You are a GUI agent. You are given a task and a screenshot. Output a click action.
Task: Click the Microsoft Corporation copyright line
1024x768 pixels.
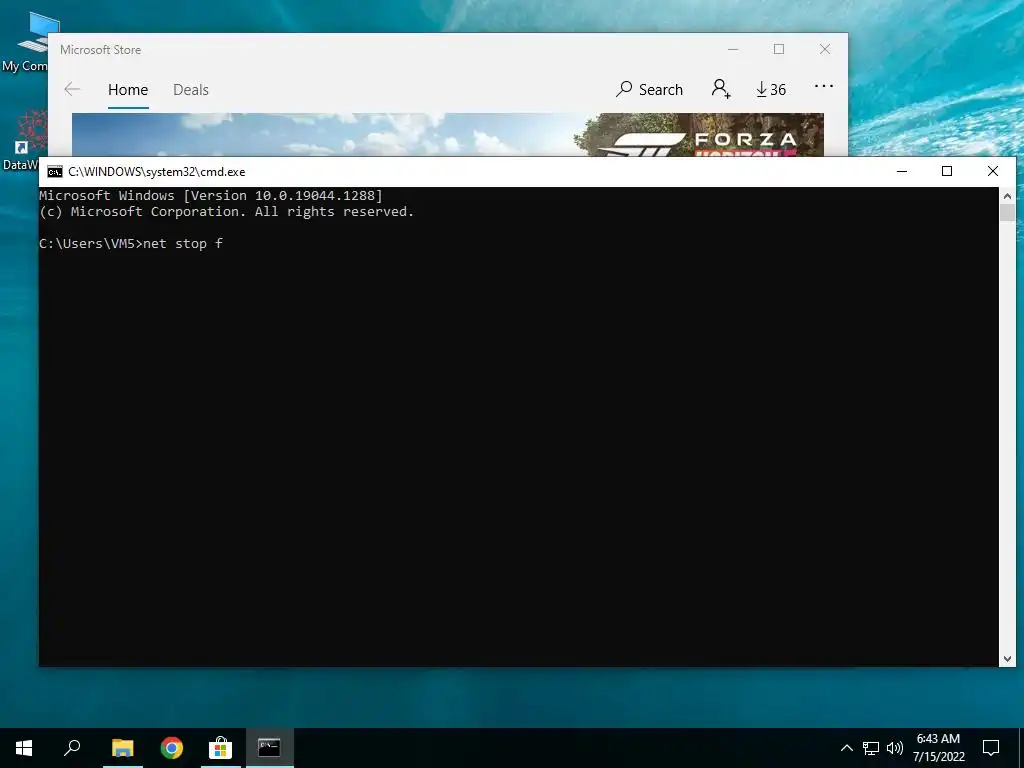pyautogui.click(x=227, y=212)
